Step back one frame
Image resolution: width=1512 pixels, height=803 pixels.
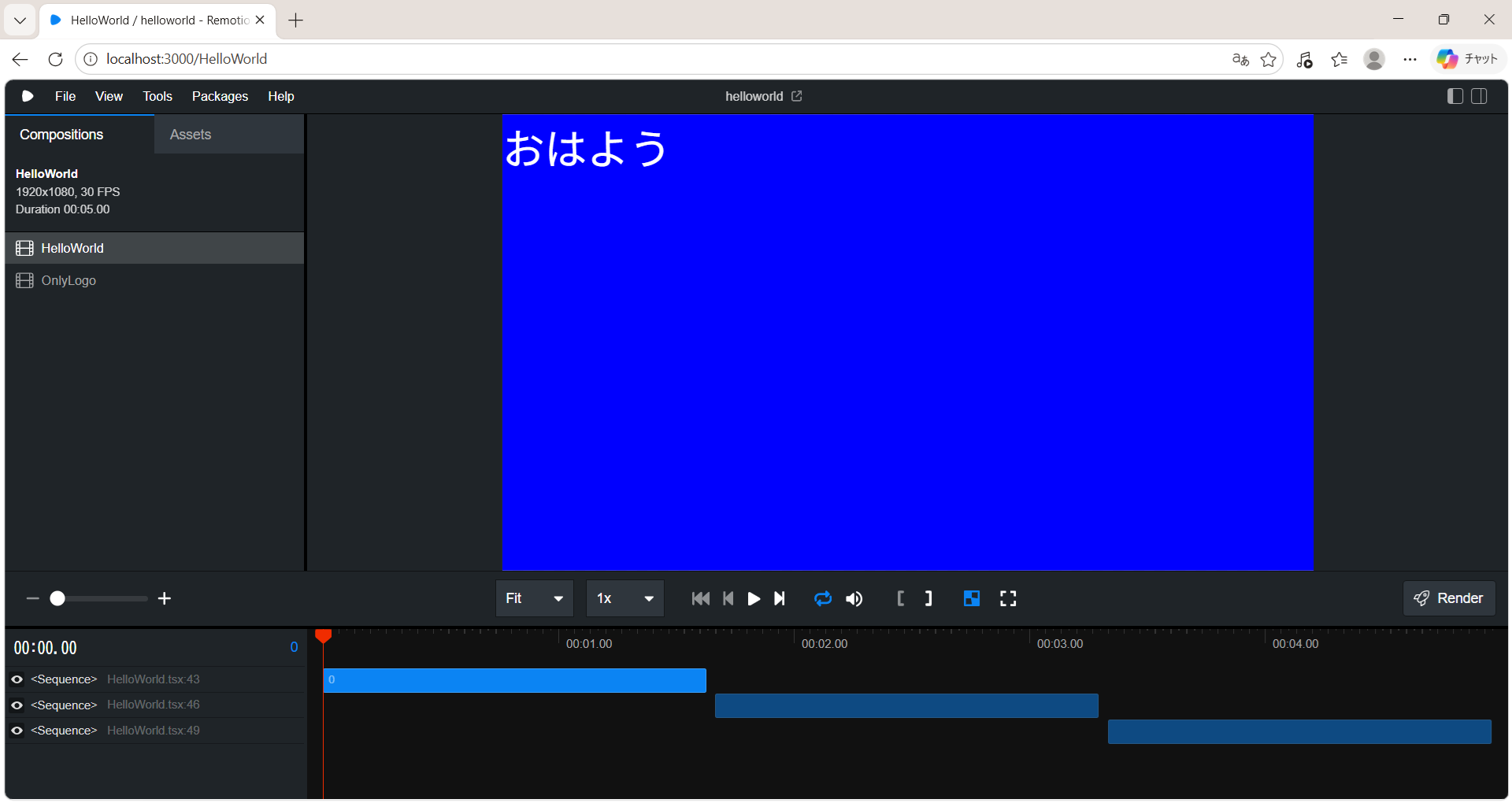(728, 599)
